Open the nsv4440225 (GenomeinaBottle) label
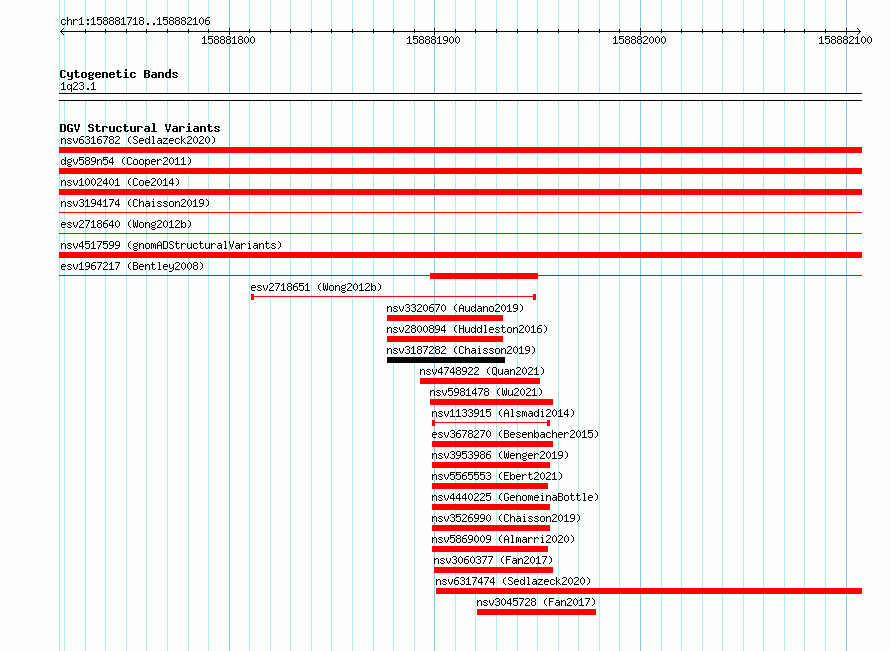 click(515, 497)
